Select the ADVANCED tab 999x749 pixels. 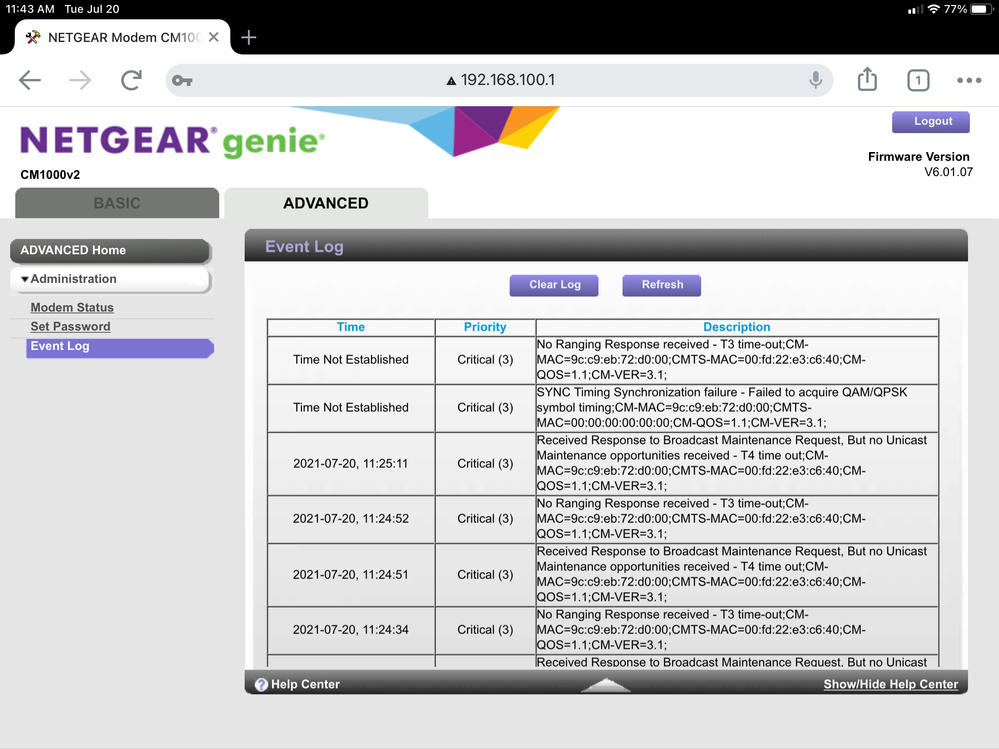coord(326,203)
